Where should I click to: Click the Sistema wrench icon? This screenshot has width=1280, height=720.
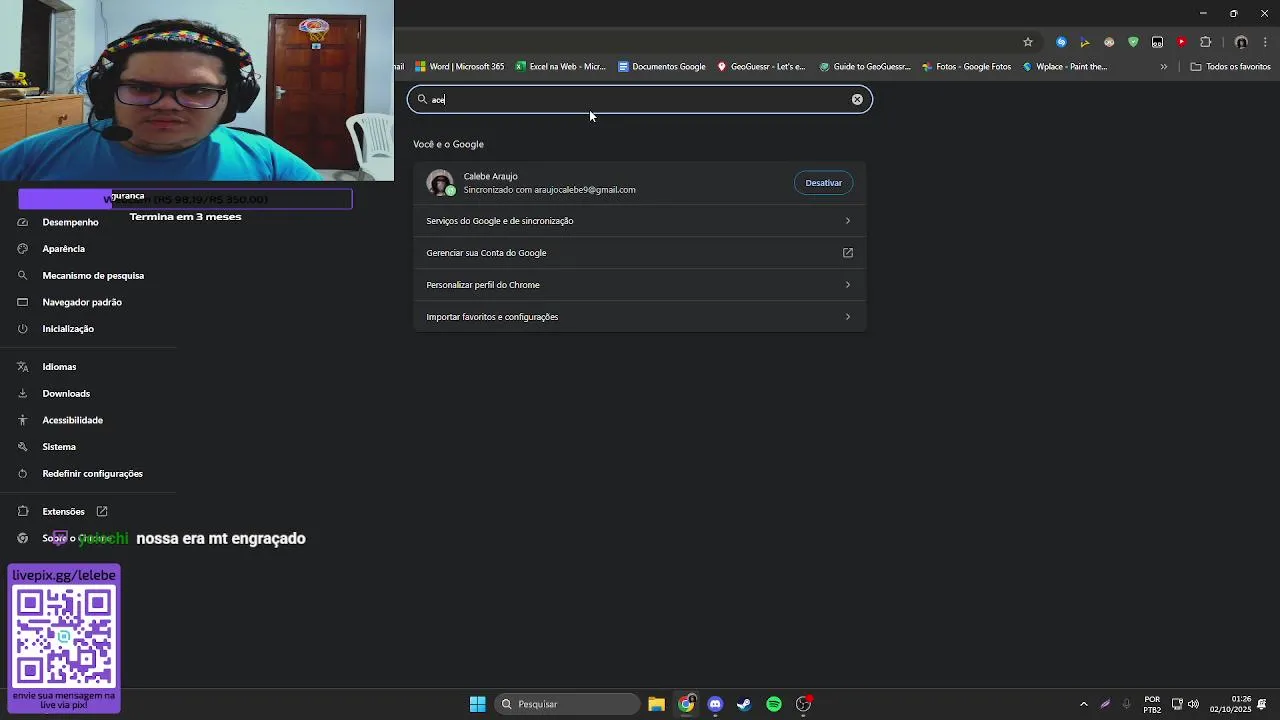coord(23,447)
